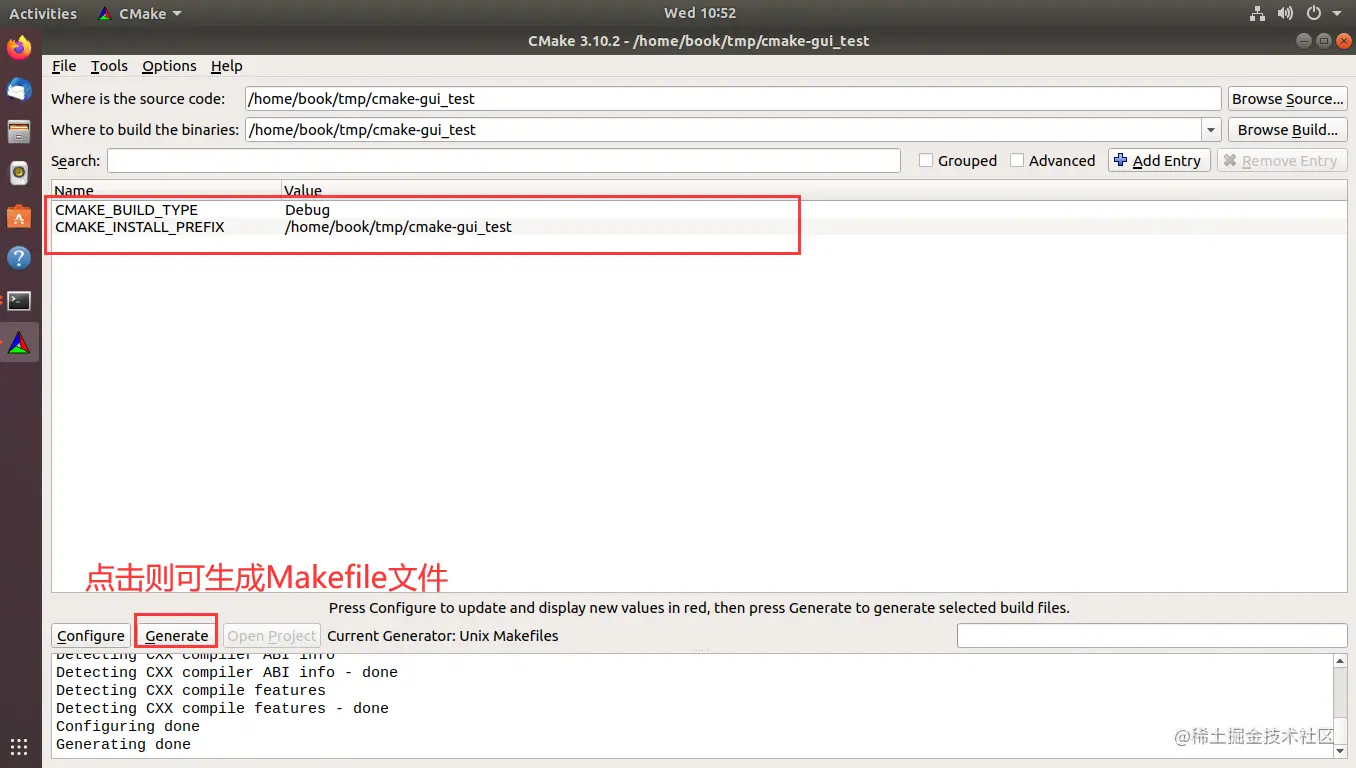Click the progress bar beside Current Generator

pyautogui.click(x=1152, y=635)
